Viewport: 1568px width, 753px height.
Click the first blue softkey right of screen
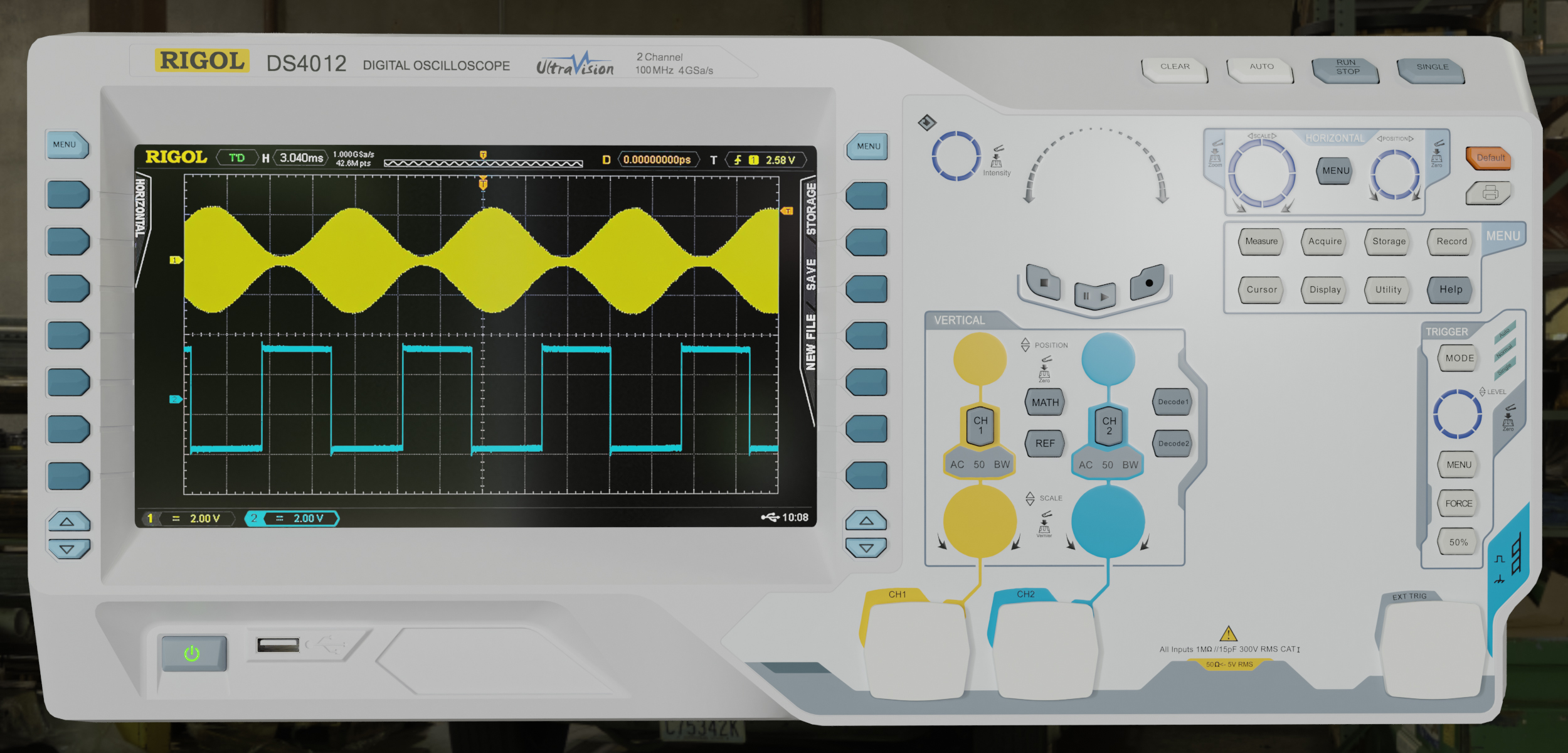coord(867,196)
